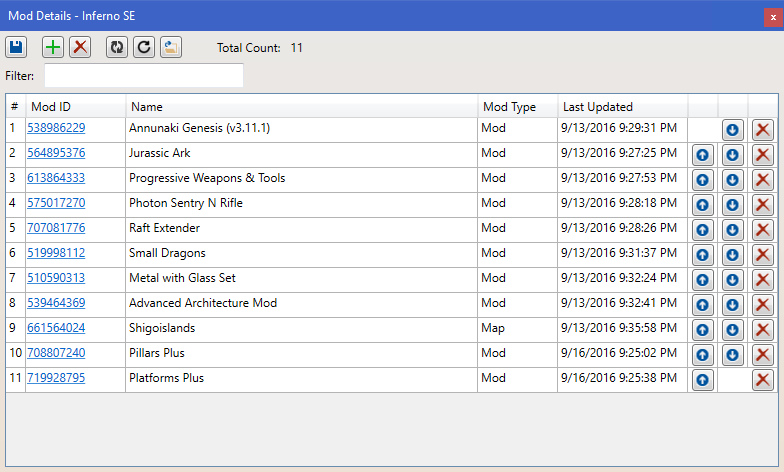Move Advanced Architecture Mod up
The image size is (784, 472).
coord(702,305)
